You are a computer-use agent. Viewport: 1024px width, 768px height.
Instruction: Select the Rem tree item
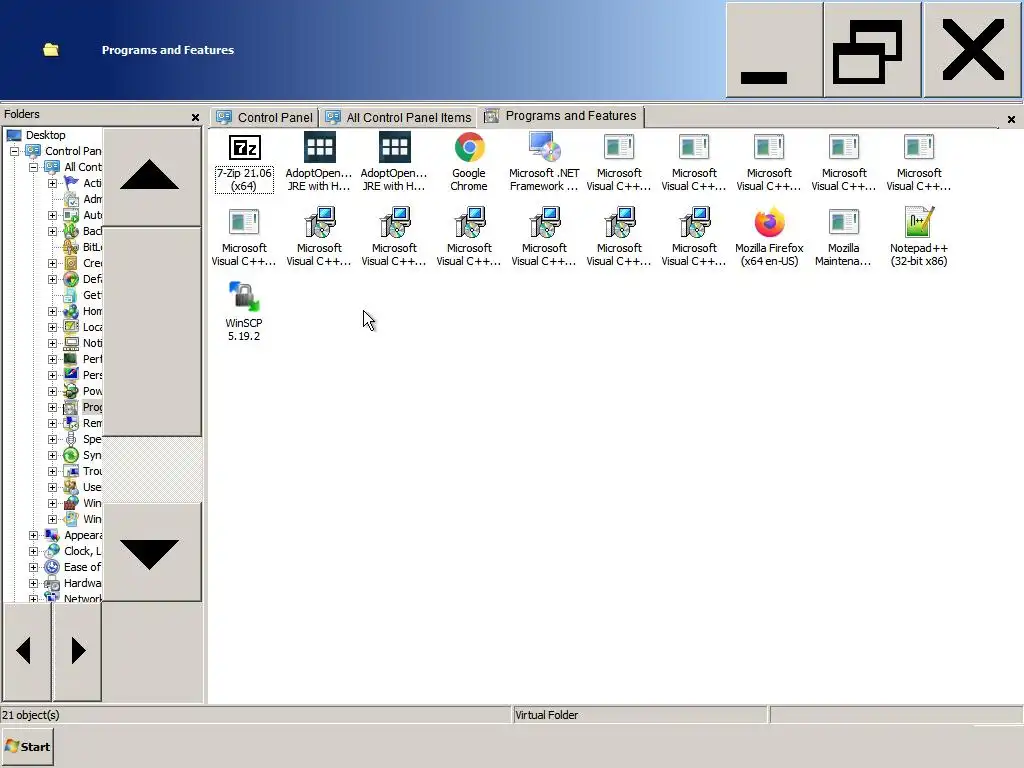[92, 423]
